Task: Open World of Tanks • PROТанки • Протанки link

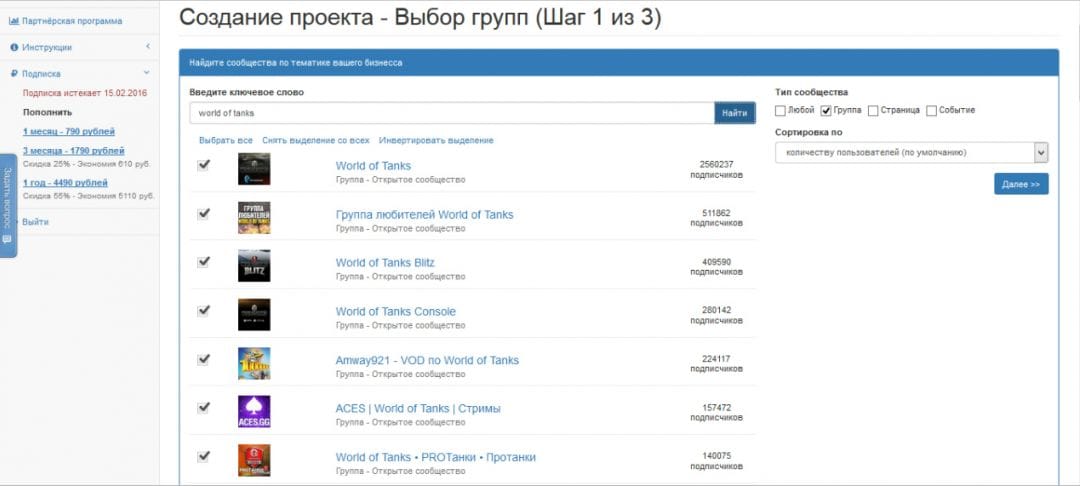Action: (435, 458)
